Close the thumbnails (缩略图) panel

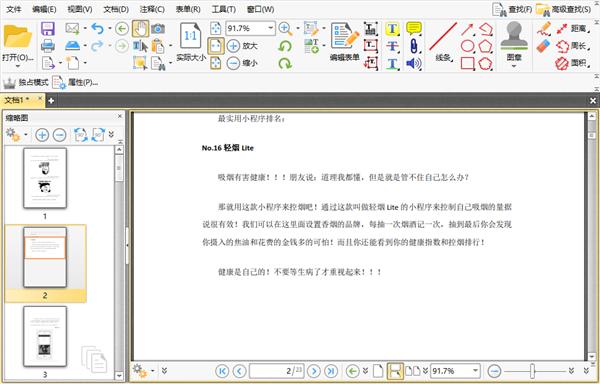click(x=119, y=116)
